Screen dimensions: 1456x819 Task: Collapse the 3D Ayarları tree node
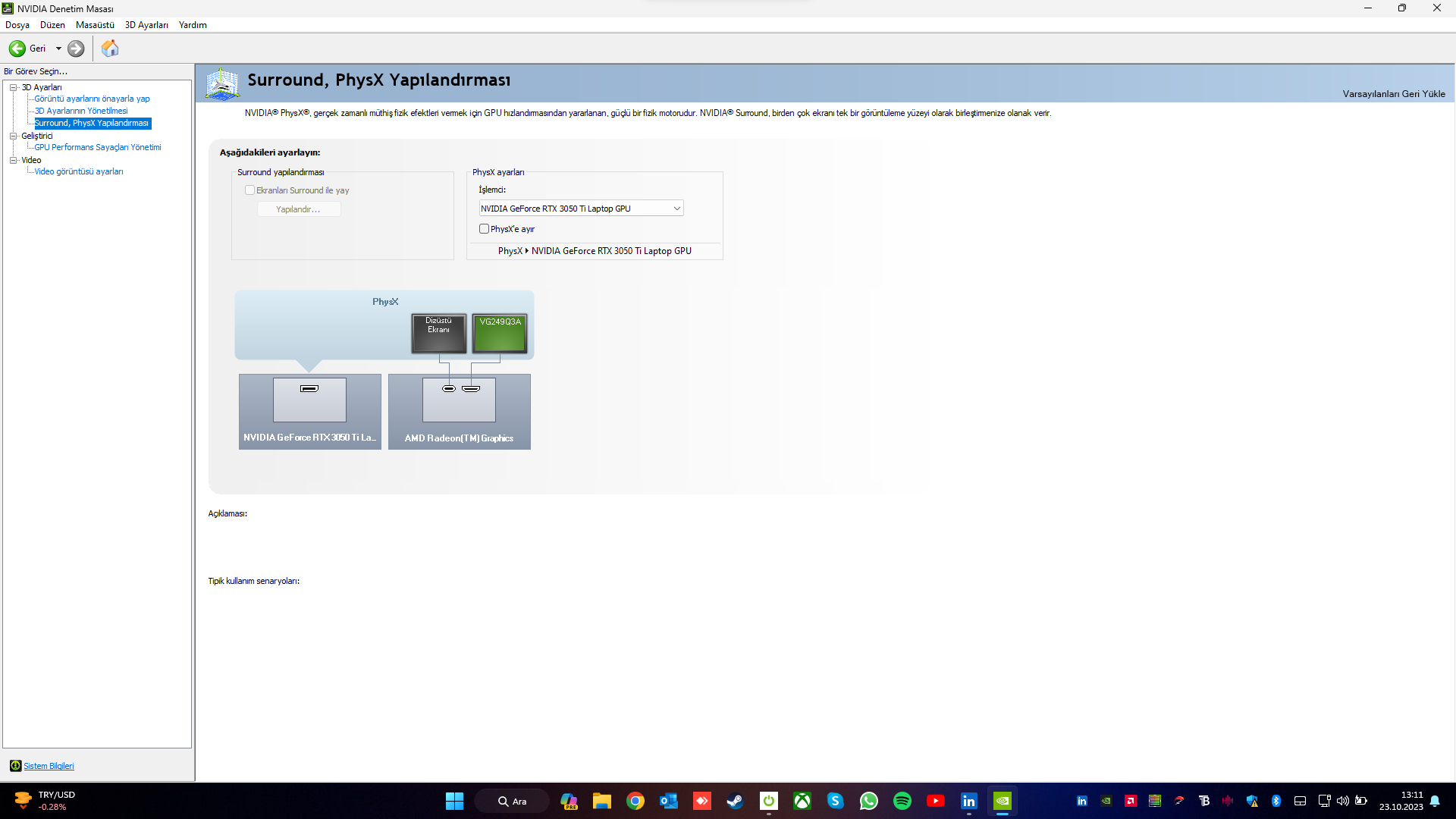pyautogui.click(x=13, y=87)
